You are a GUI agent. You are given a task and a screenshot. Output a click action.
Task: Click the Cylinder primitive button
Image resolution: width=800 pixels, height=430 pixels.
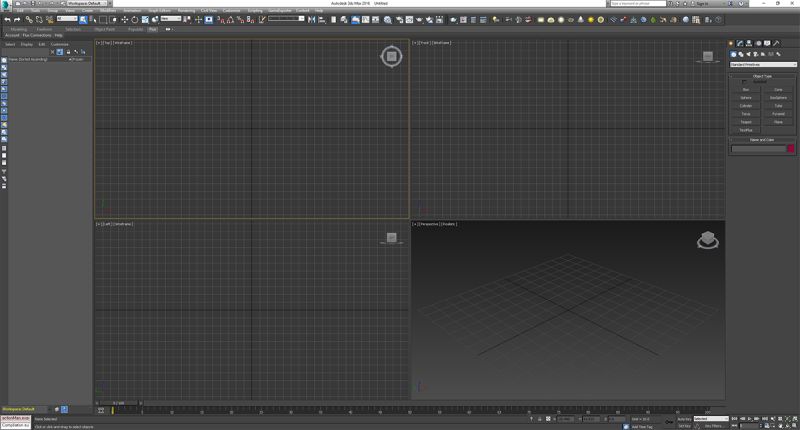click(746, 106)
